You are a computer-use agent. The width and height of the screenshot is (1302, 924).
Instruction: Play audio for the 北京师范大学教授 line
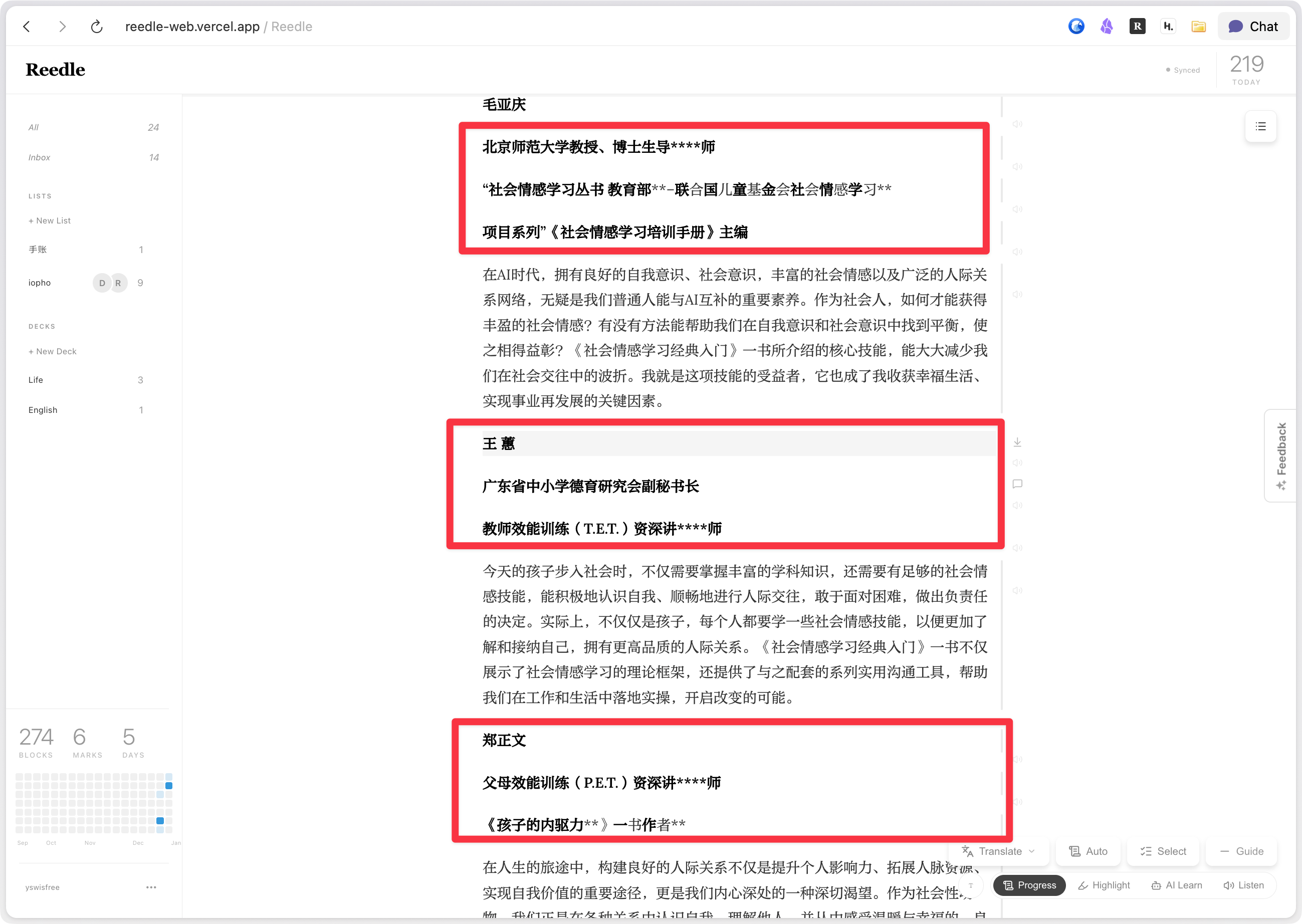[x=1017, y=167]
